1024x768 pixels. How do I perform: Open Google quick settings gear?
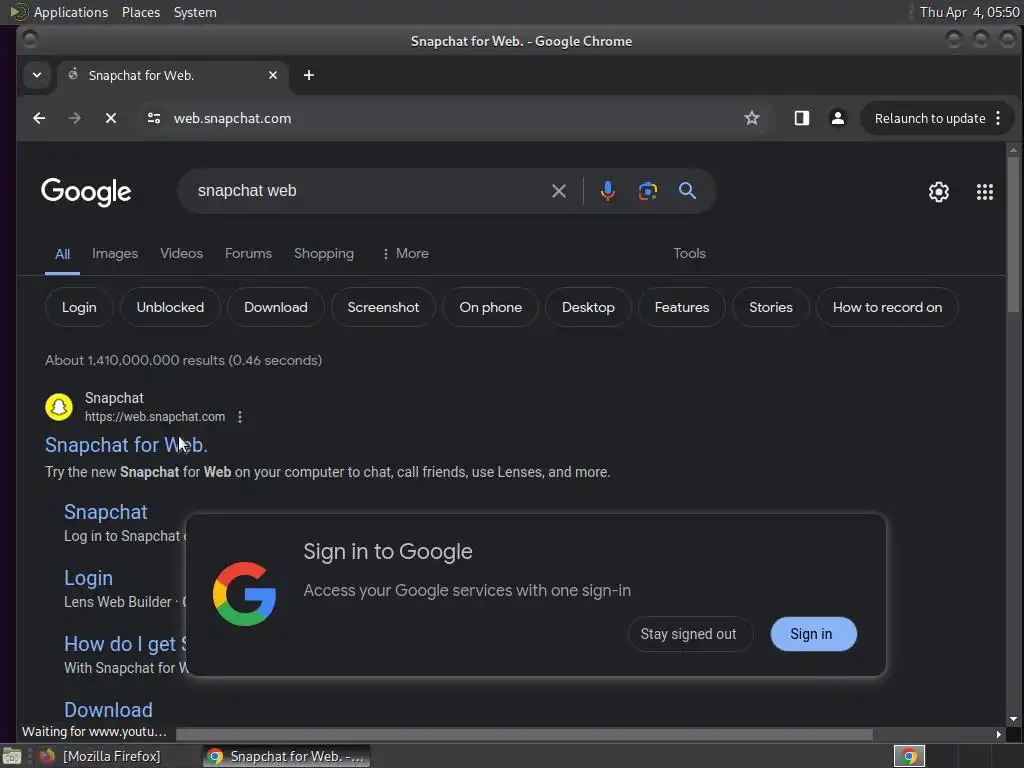pyautogui.click(x=938, y=192)
